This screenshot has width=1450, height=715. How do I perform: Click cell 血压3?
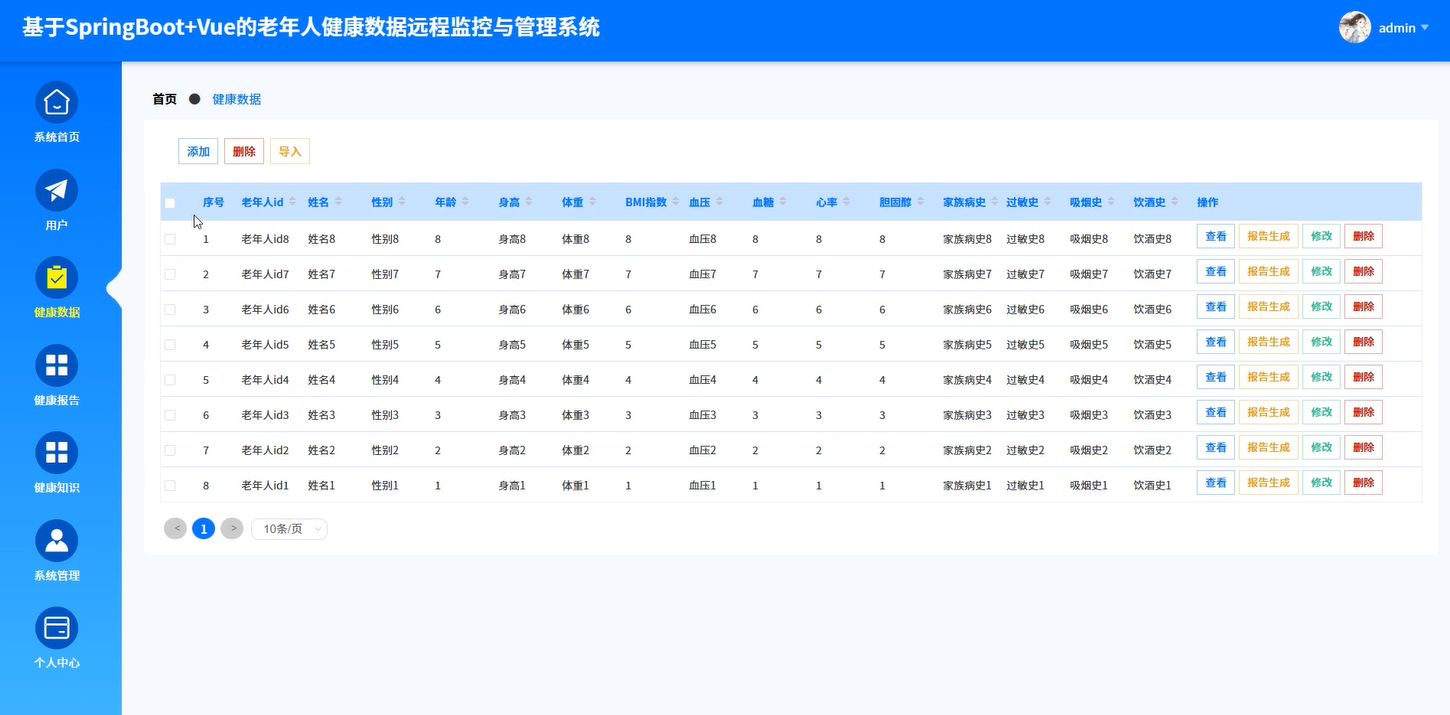click(x=703, y=415)
